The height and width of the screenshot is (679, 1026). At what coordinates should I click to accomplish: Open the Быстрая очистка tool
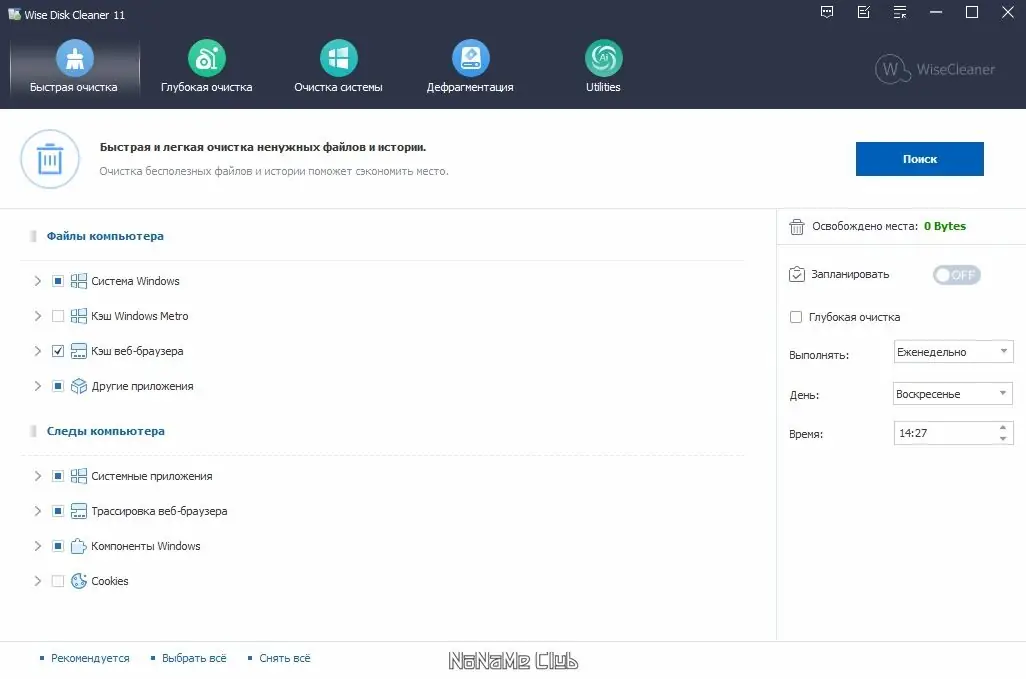73,68
